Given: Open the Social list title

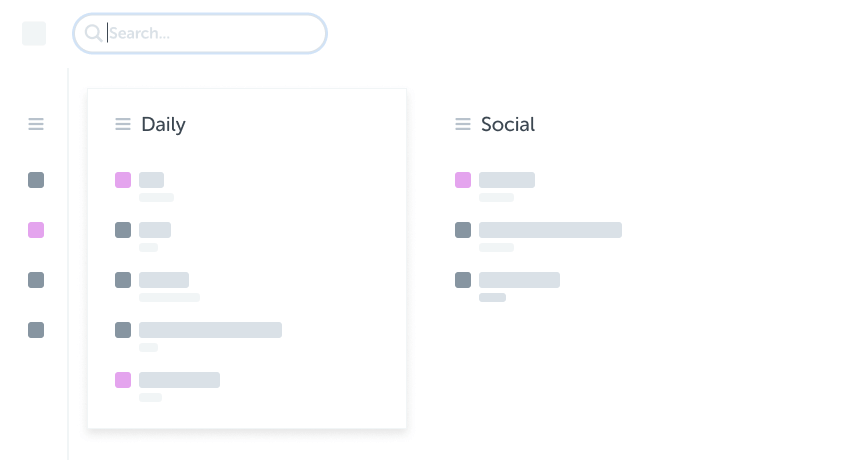Looking at the screenshot, I should tap(508, 124).
